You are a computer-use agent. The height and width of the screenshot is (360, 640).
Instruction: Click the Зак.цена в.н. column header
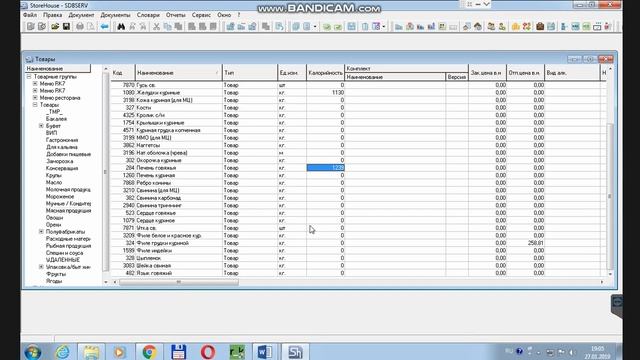[487, 73]
